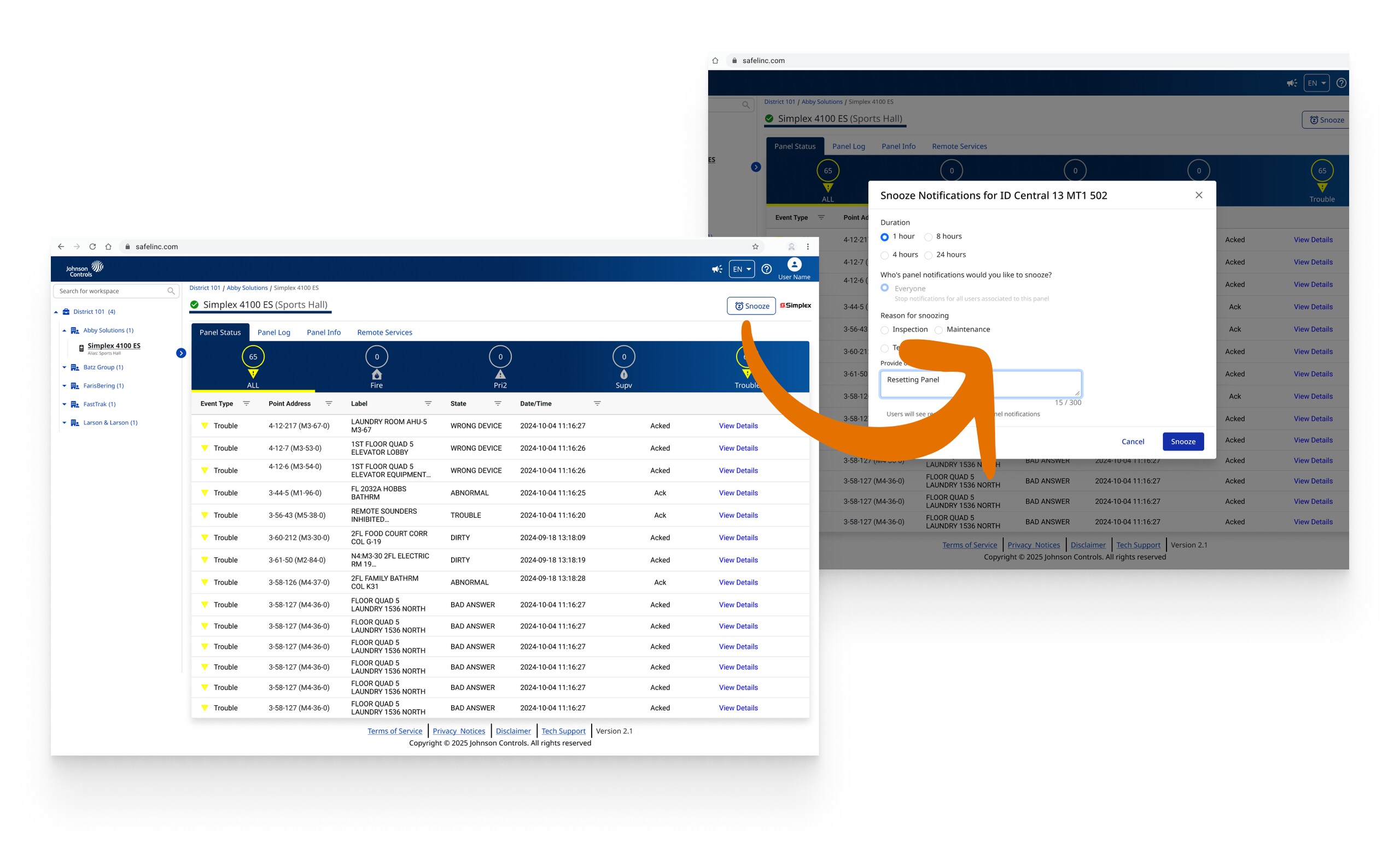
Task: Collapse the workspace sidebar in front window
Action: click(x=181, y=353)
